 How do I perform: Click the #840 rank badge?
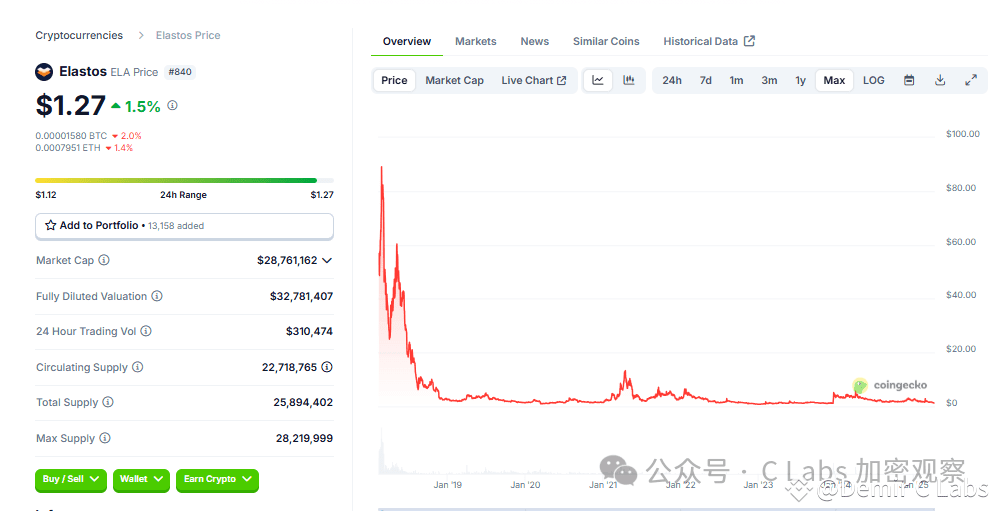click(180, 72)
